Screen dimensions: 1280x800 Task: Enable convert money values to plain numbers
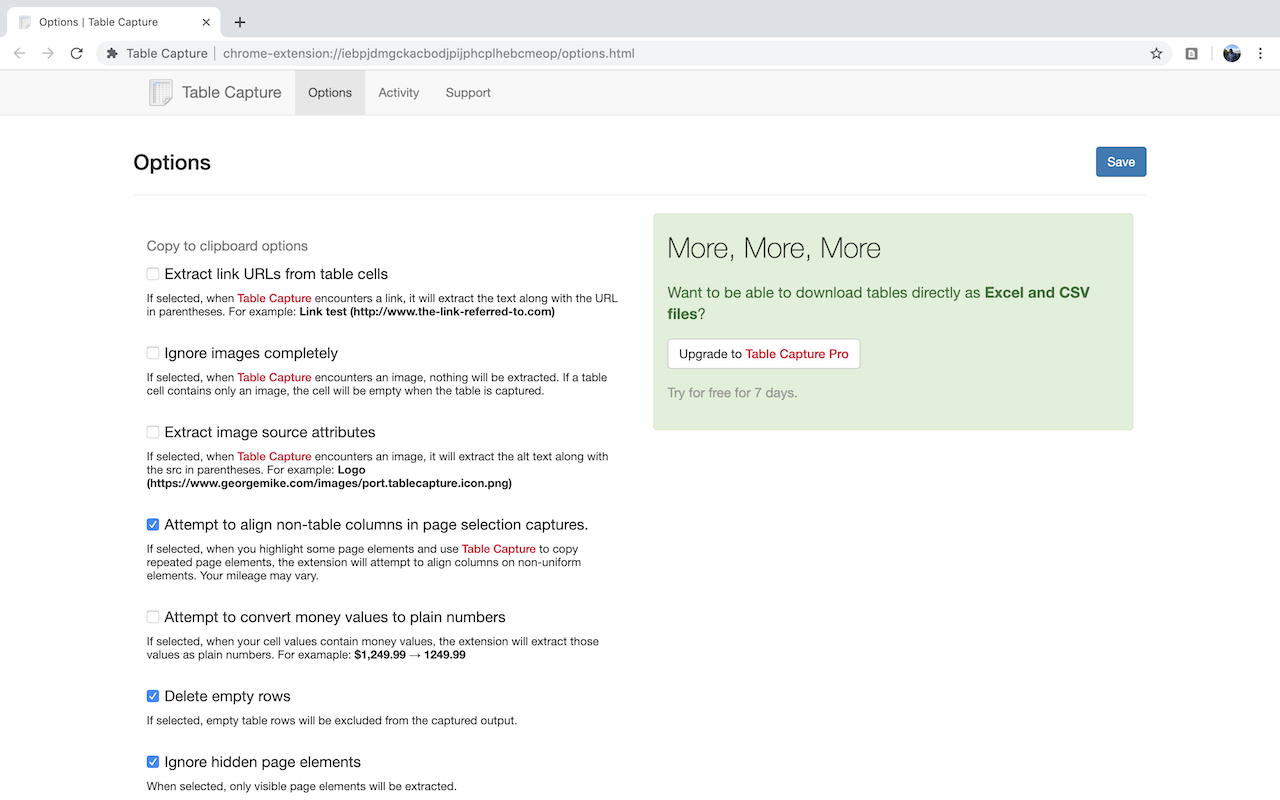point(153,617)
